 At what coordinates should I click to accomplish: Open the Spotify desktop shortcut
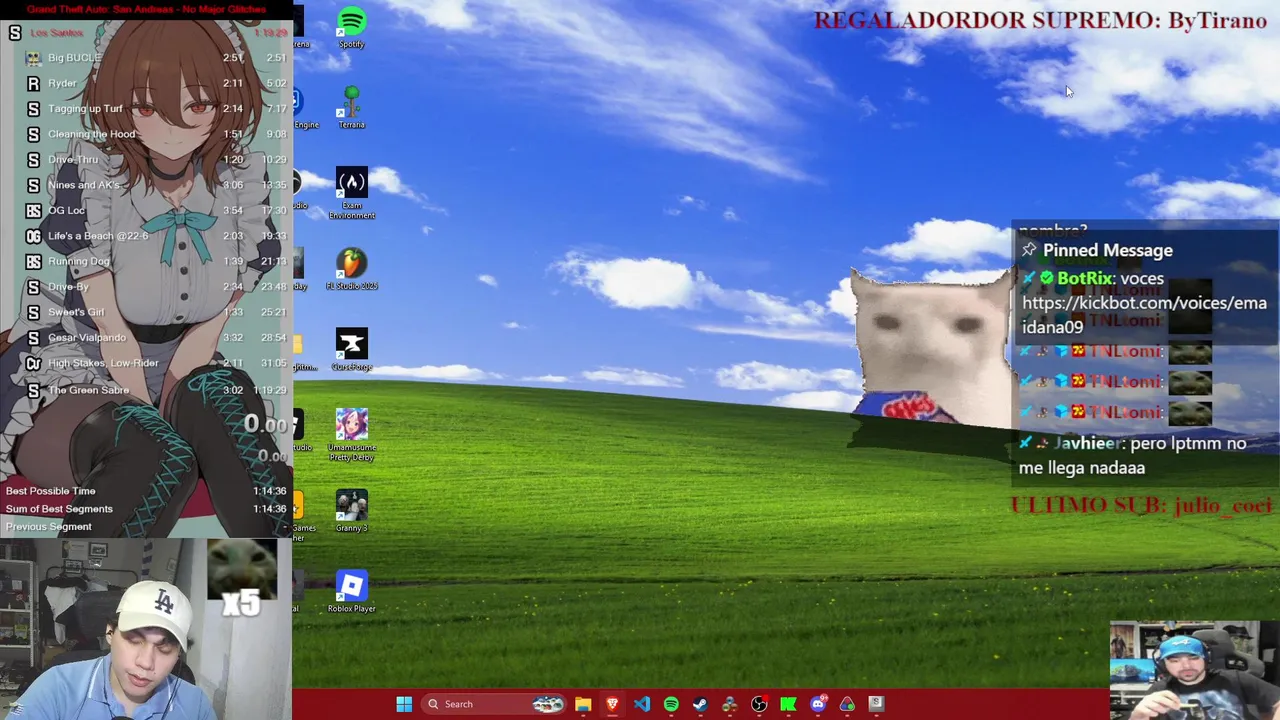351,27
